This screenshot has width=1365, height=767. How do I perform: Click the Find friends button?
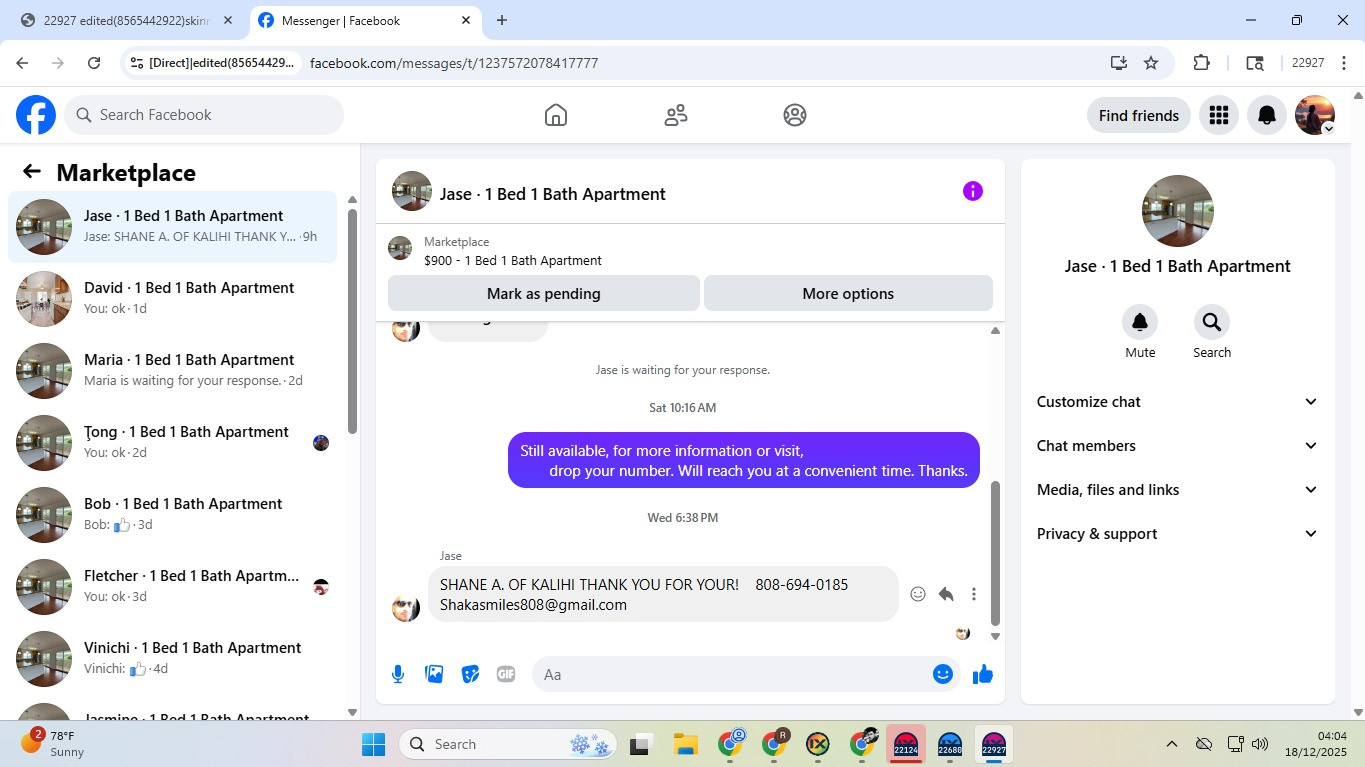pos(1139,115)
